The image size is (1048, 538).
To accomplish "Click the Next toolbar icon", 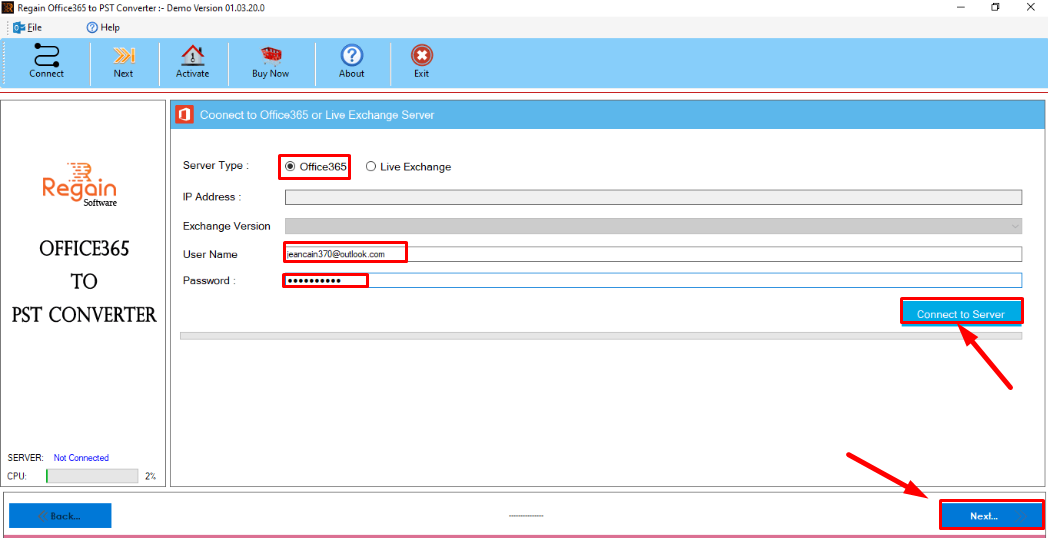I will tap(124, 55).
